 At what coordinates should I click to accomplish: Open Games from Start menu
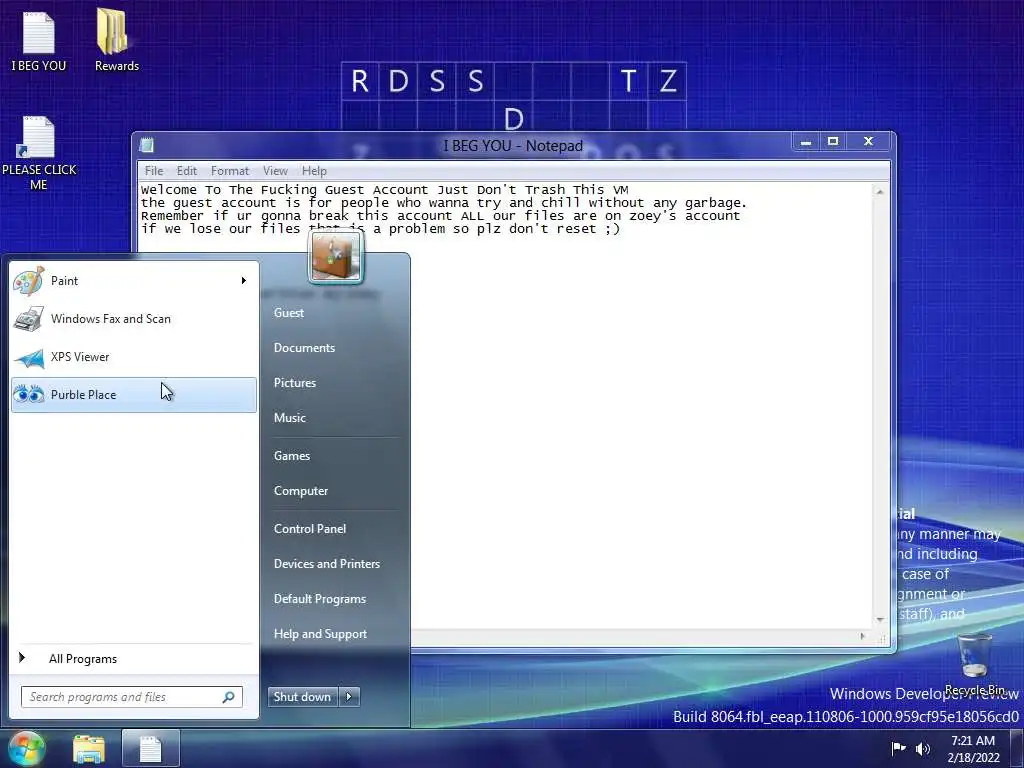(x=291, y=456)
